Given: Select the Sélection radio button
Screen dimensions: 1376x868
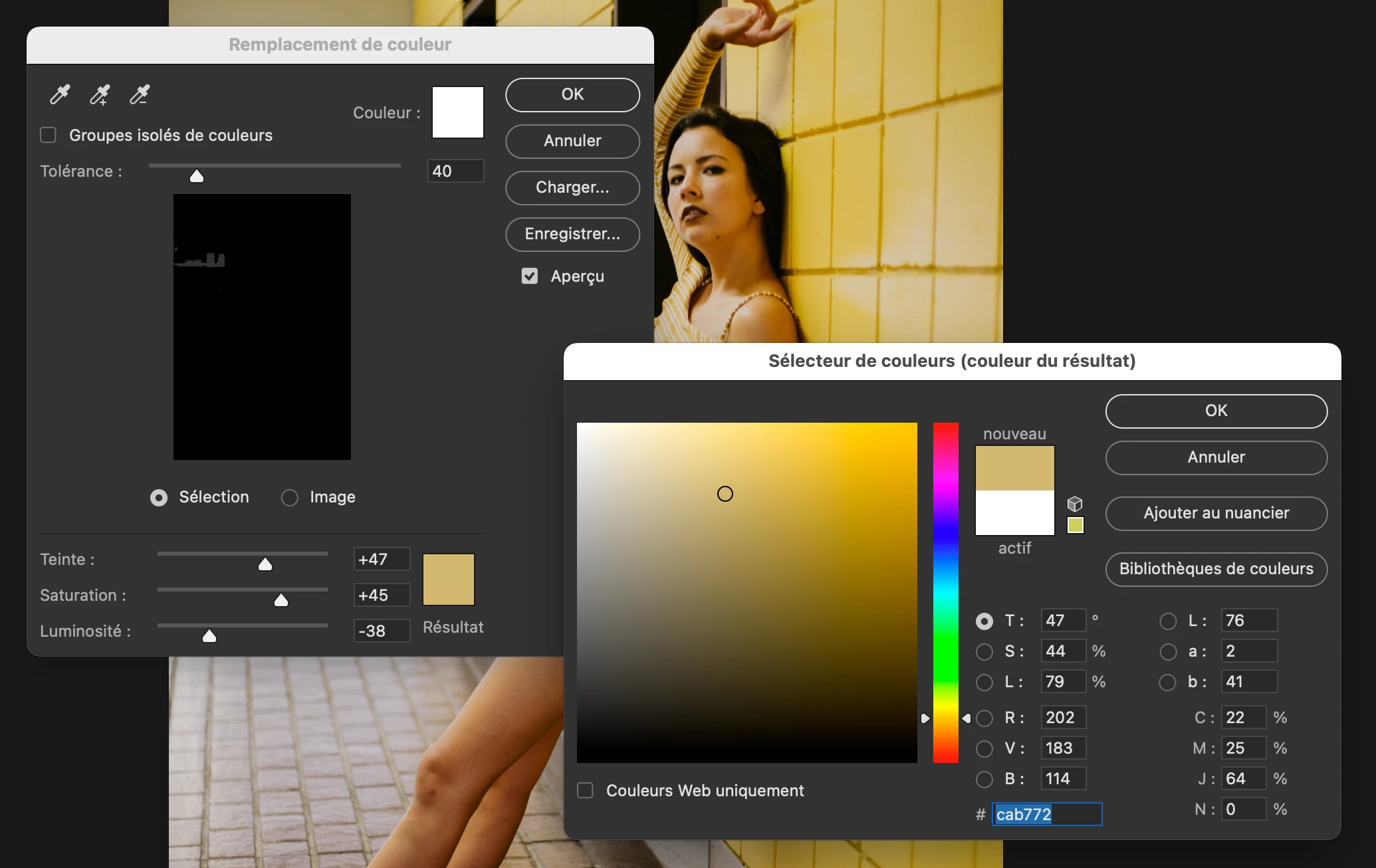Looking at the screenshot, I should (159, 497).
